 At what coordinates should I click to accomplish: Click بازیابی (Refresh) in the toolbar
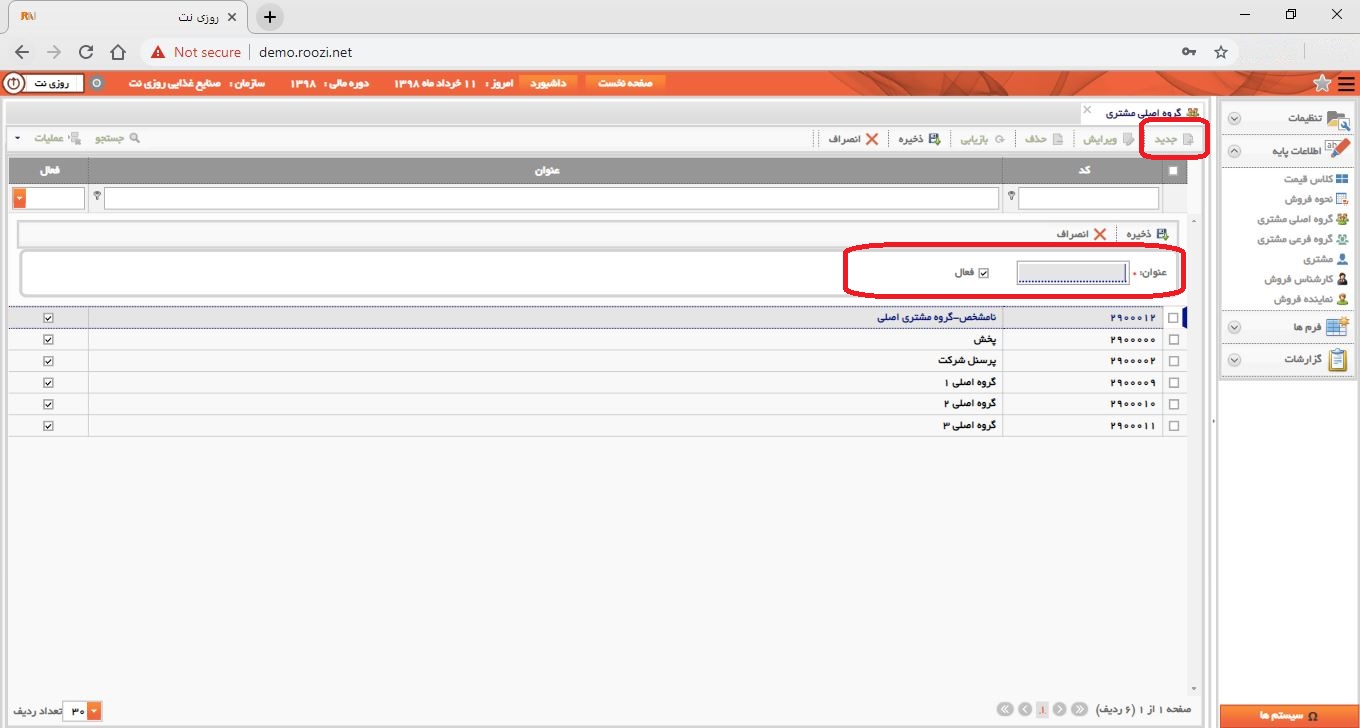pyautogui.click(x=982, y=139)
